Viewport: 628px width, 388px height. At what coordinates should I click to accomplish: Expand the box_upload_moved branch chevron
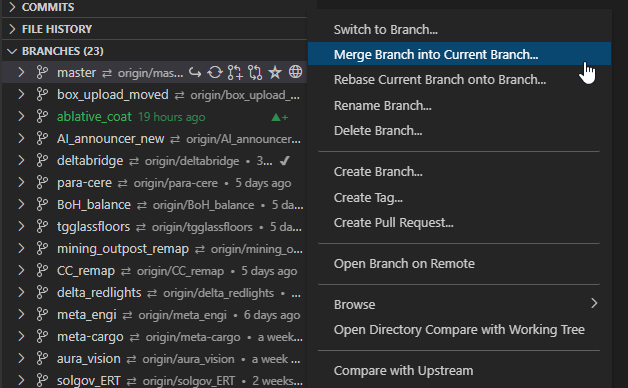click(x=21, y=94)
